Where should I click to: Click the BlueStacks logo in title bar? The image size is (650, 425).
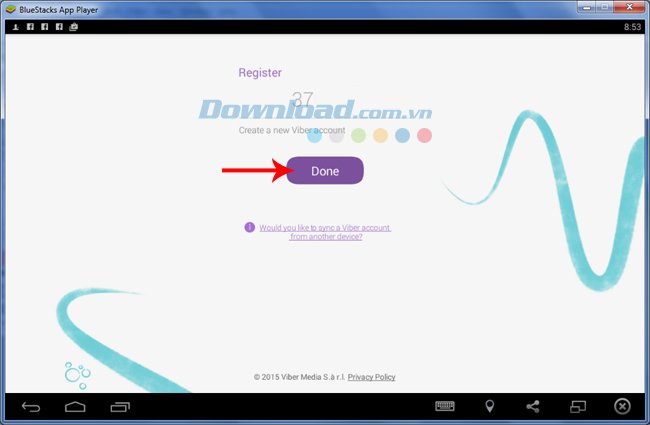(9, 8)
